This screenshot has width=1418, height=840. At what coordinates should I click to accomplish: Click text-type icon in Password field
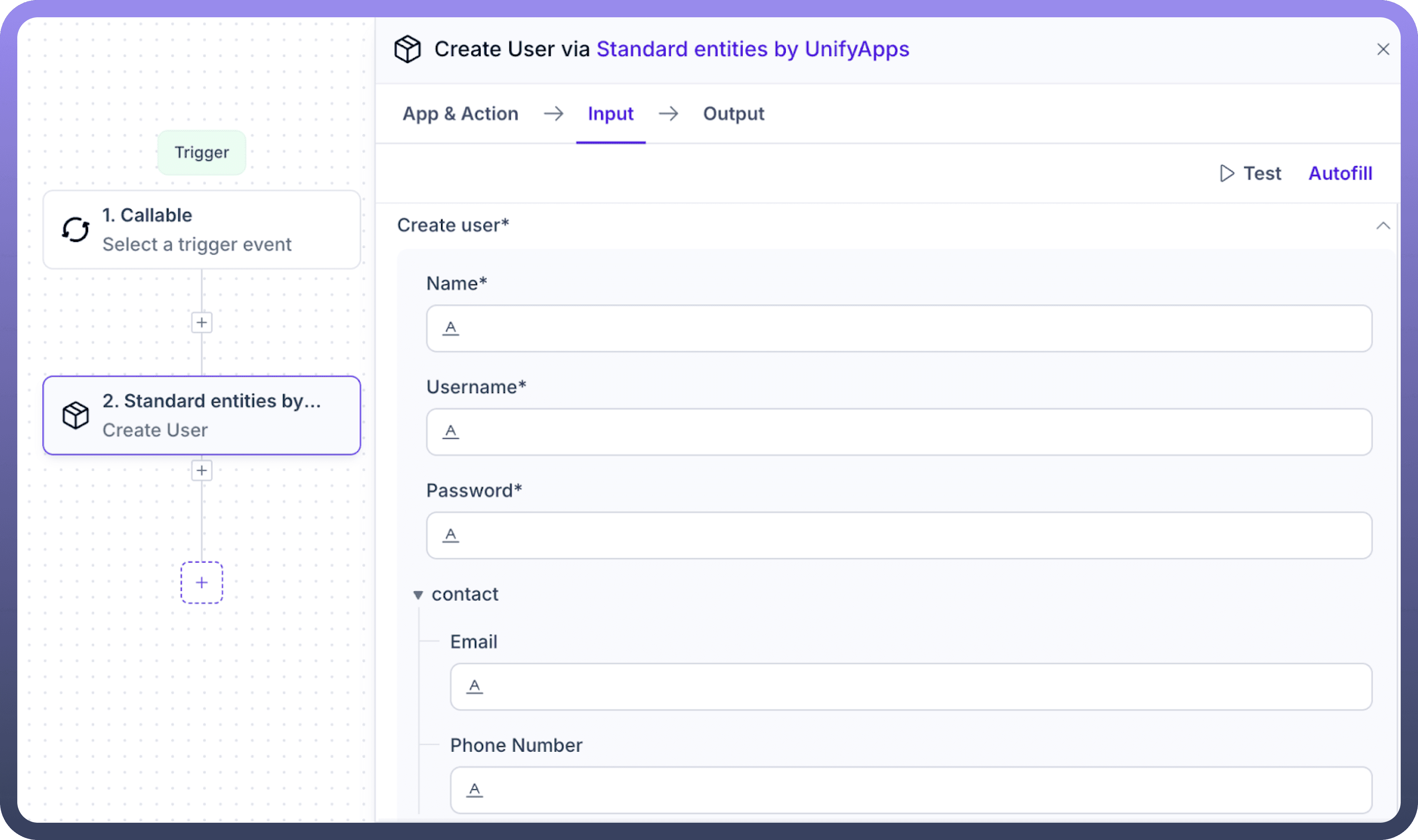click(x=451, y=535)
